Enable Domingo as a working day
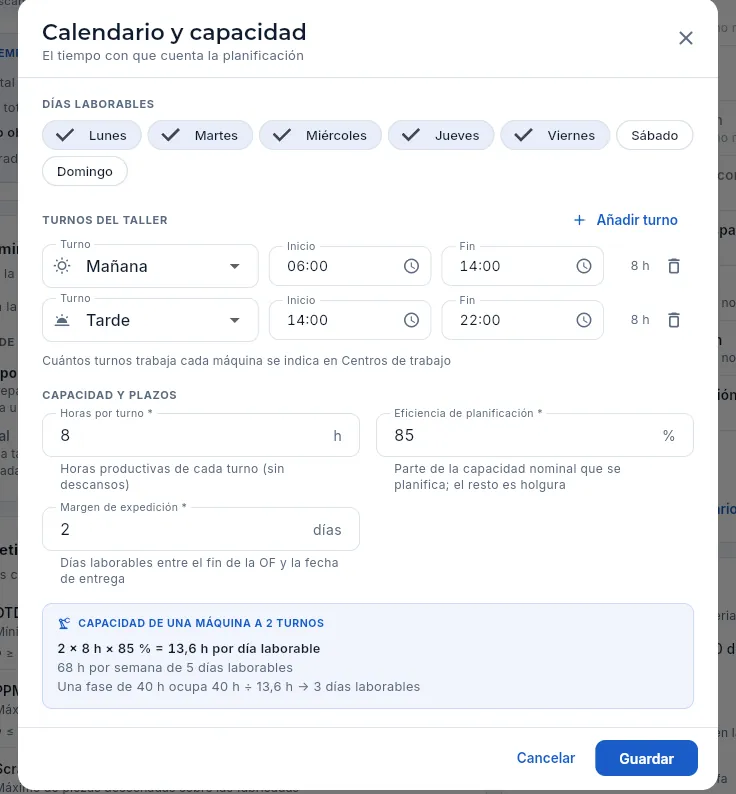Viewport: 736px width, 794px height. 85,171
